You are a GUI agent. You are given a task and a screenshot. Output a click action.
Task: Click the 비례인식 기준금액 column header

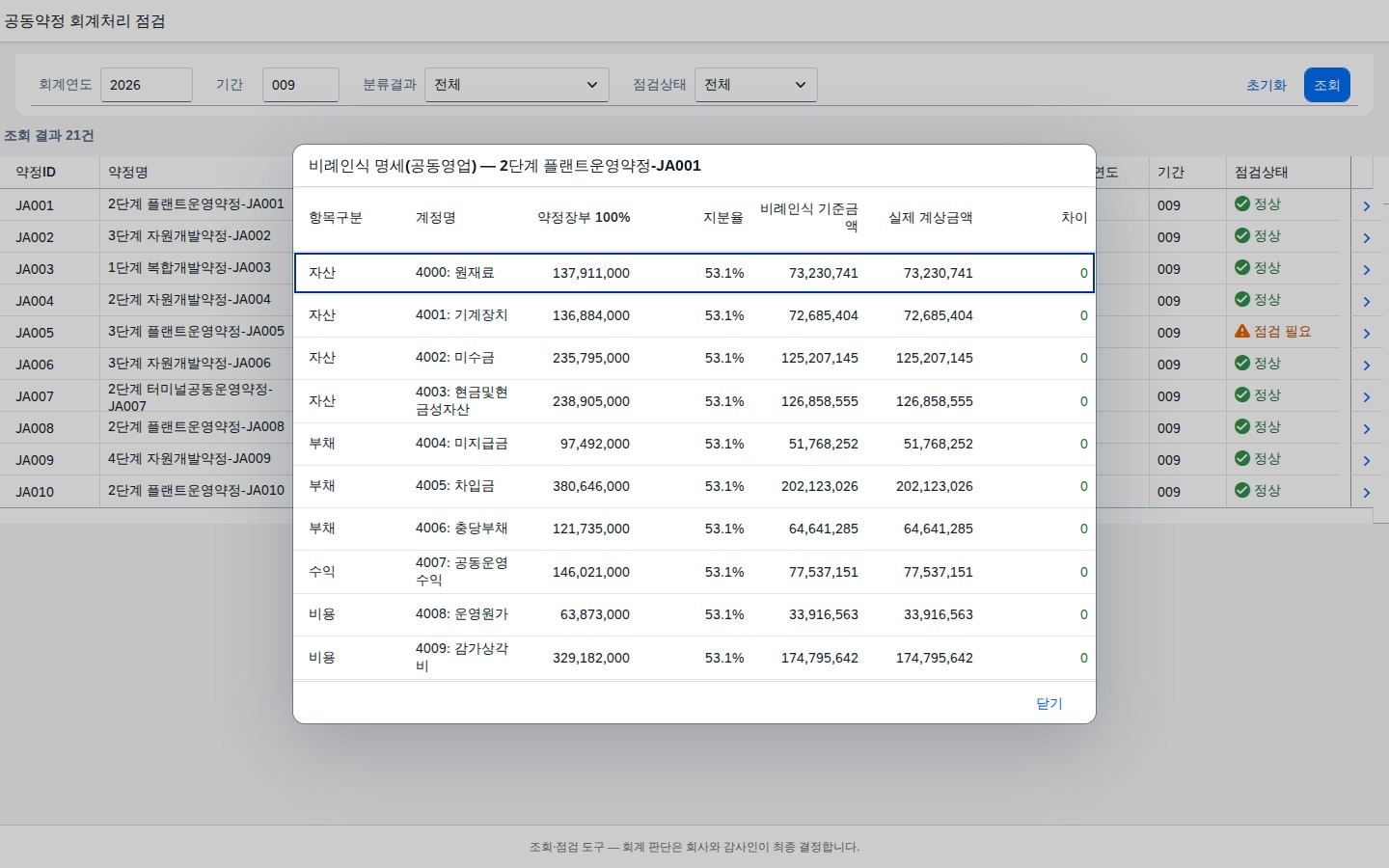pyautogui.click(x=808, y=217)
